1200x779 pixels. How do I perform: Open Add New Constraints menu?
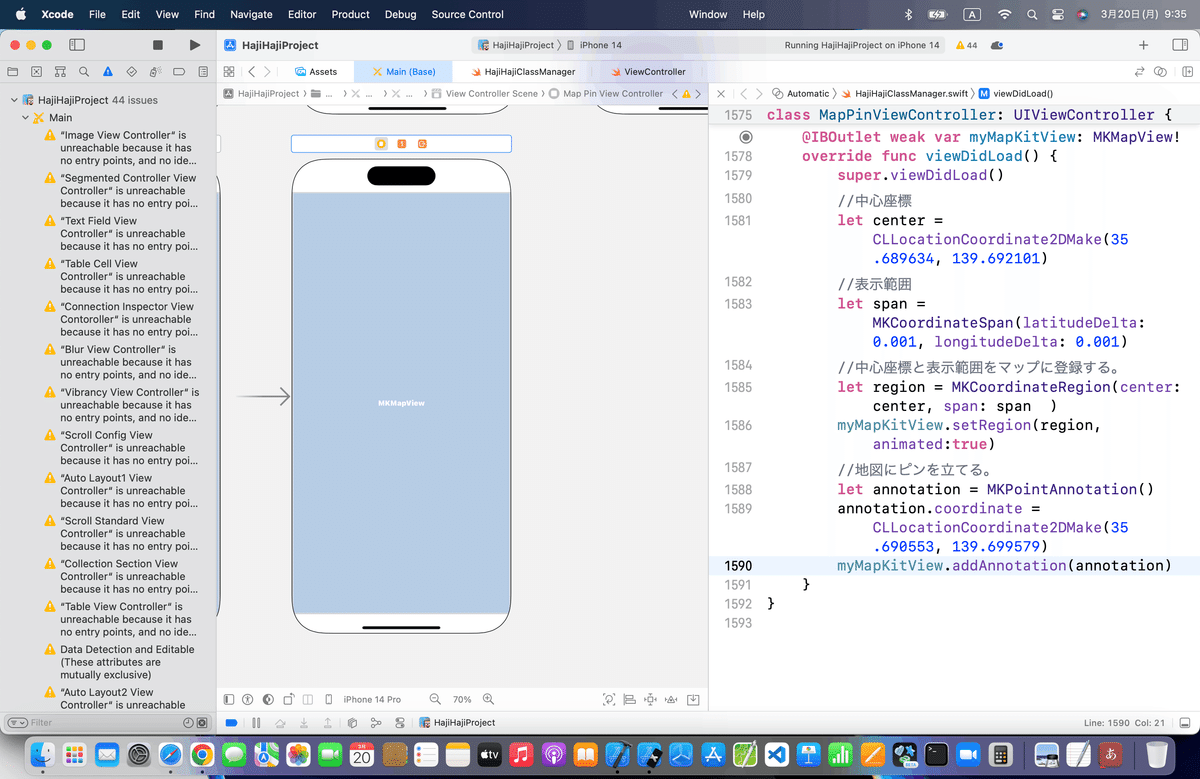pyautogui.click(x=651, y=699)
